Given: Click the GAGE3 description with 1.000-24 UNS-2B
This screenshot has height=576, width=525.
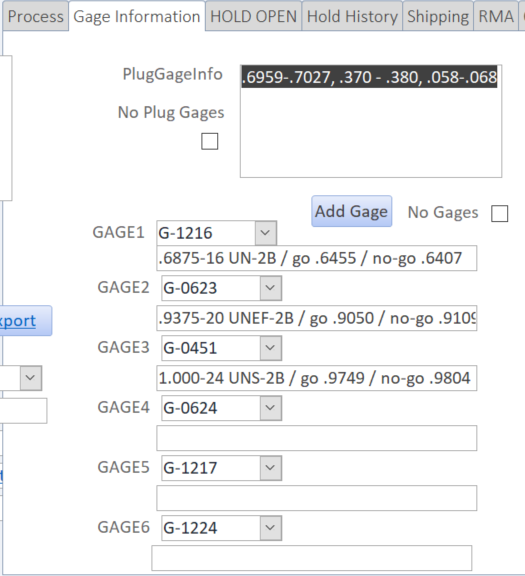Looking at the screenshot, I should tap(317, 378).
